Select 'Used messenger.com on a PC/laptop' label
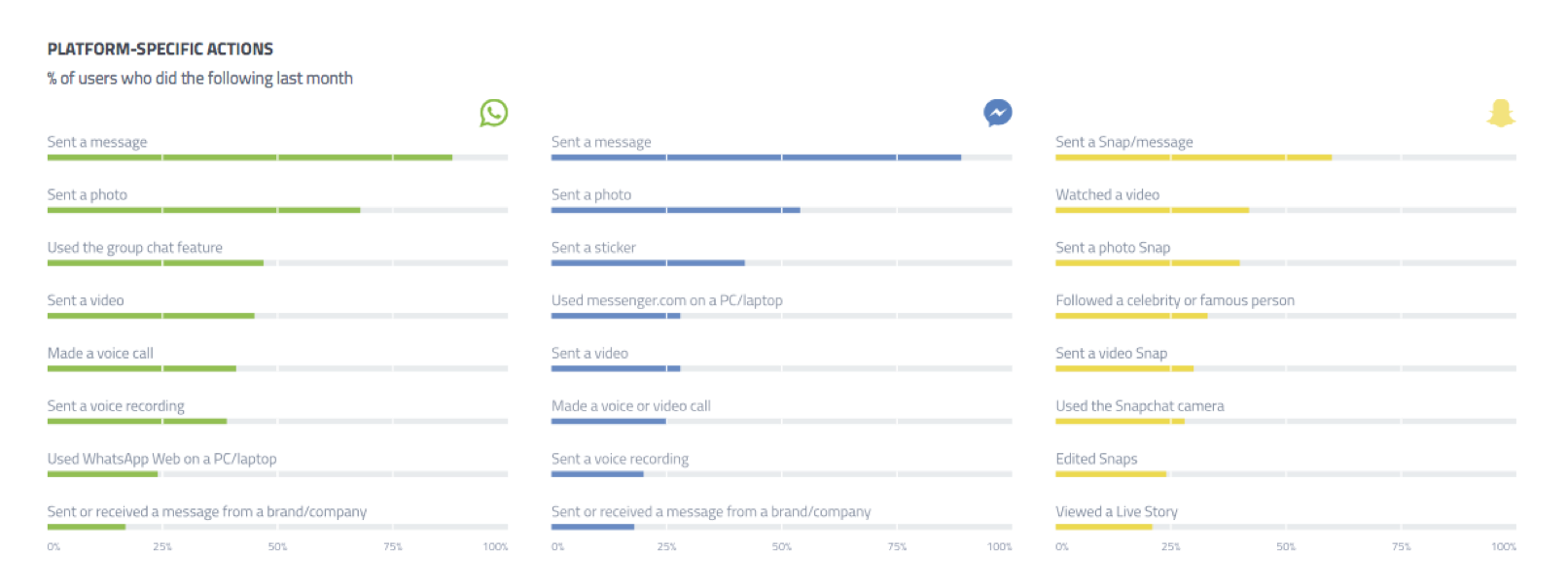Viewport: 1568px width, 588px height. tap(666, 300)
